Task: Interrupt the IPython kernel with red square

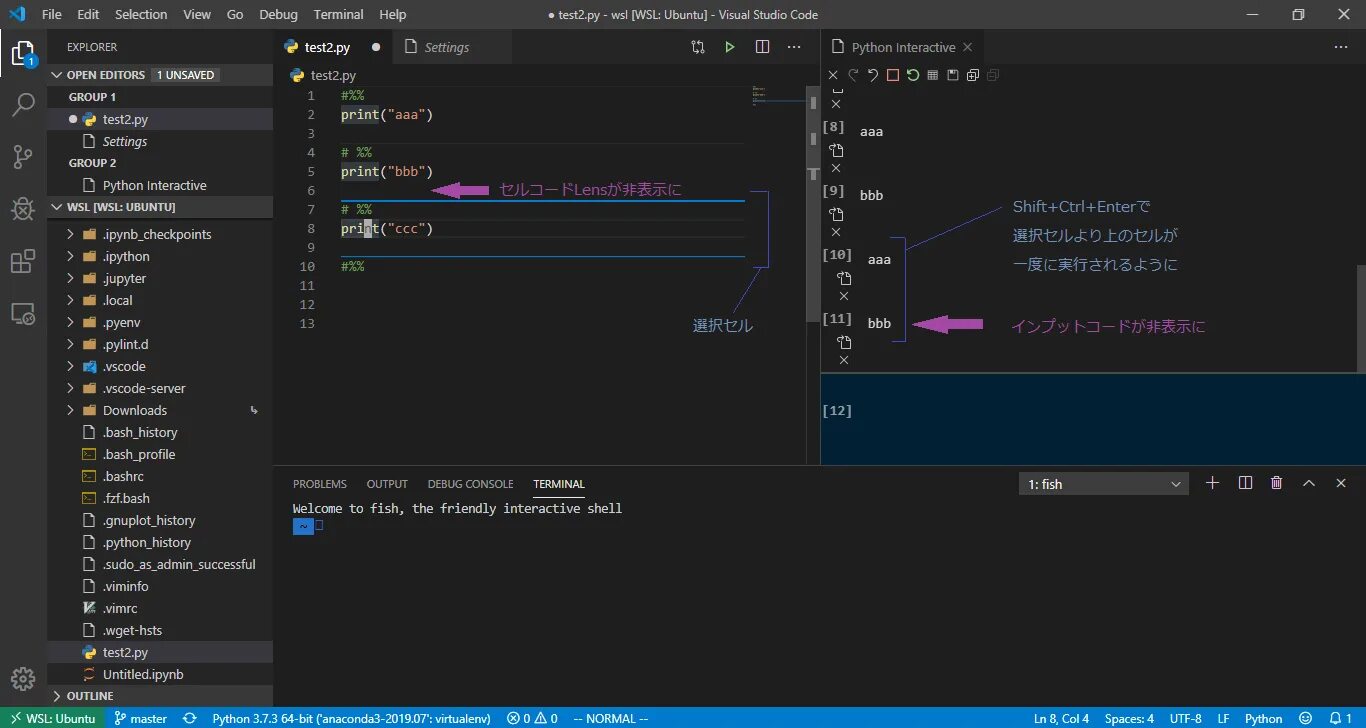Action: click(x=893, y=75)
